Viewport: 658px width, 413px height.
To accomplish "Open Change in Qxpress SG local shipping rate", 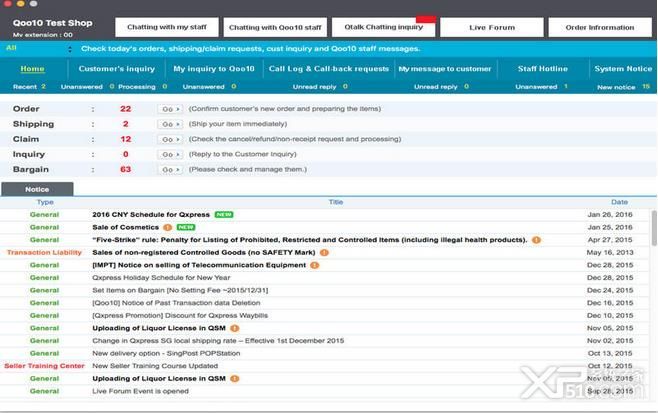I will tap(218, 341).
